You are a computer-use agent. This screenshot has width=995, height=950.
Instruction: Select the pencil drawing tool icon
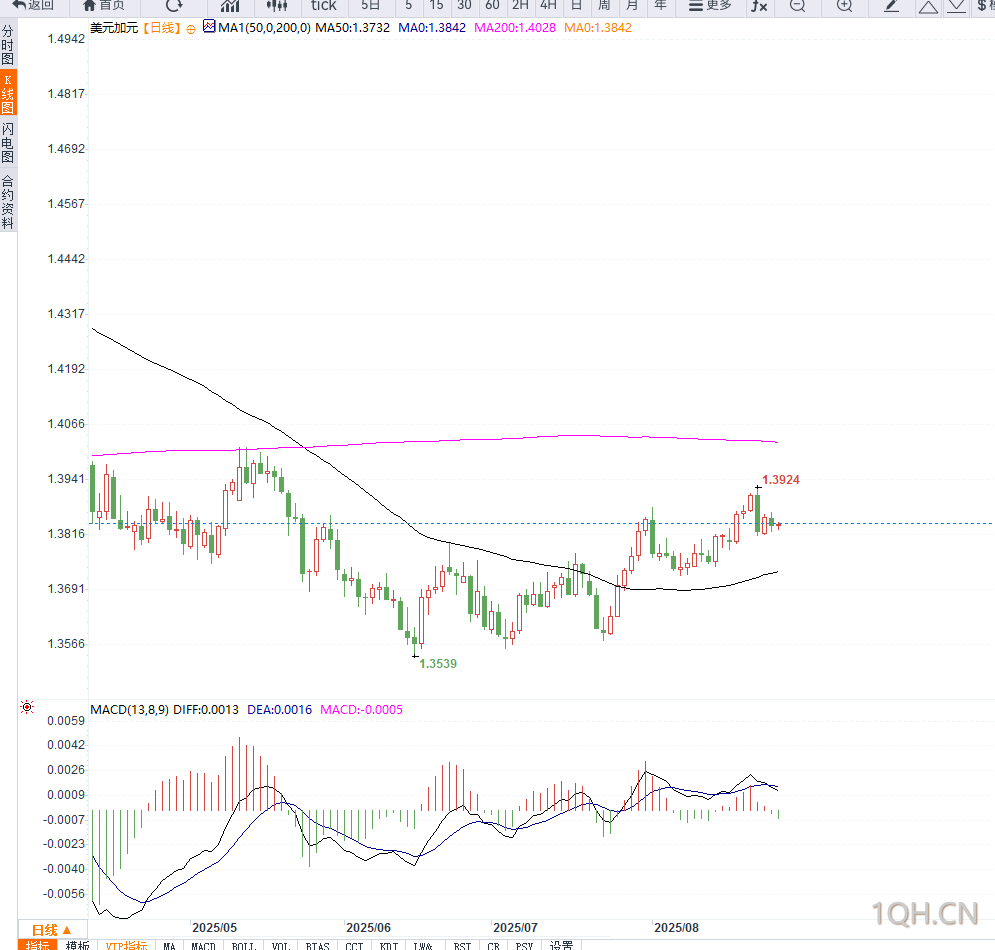(x=892, y=6)
